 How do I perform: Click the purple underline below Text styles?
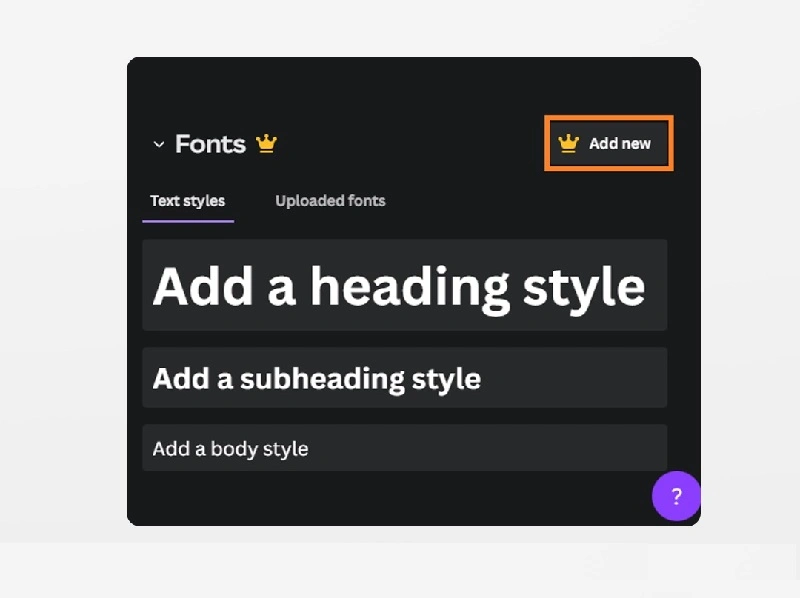pos(188,220)
